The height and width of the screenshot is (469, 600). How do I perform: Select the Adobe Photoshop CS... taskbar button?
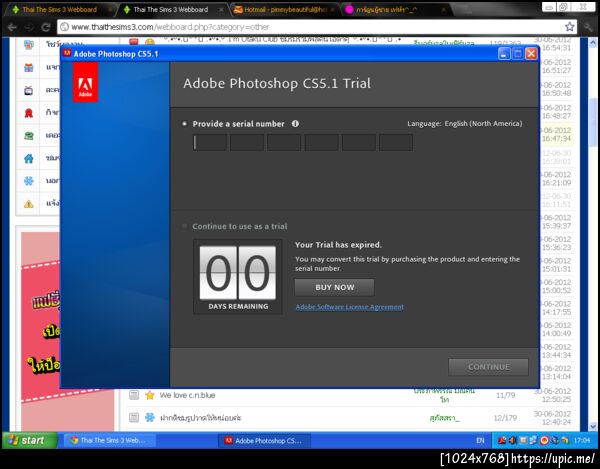(265, 440)
